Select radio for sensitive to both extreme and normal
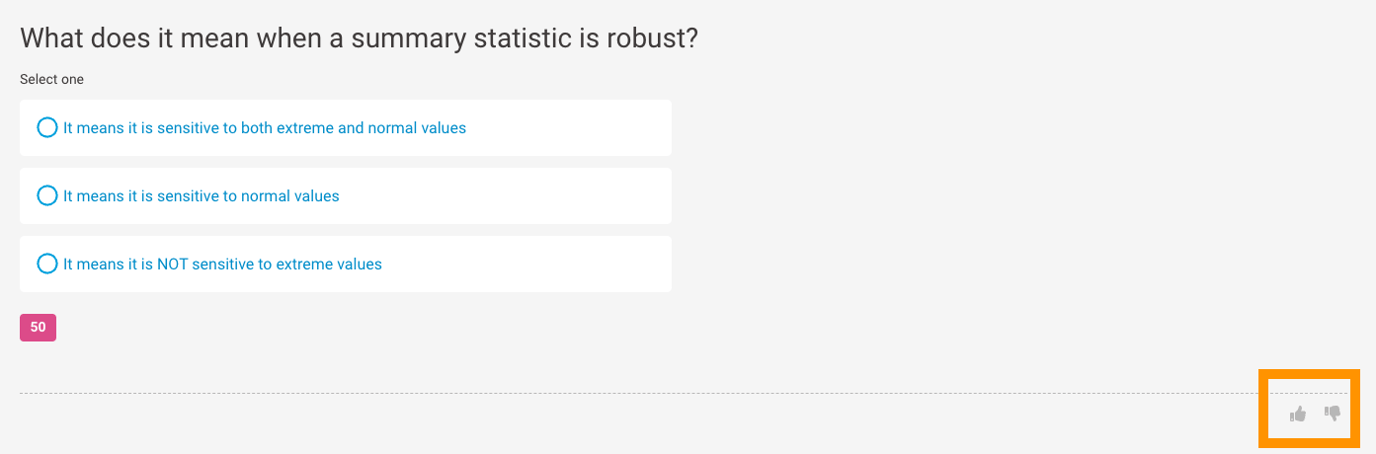This screenshot has width=1376, height=454. click(x=47, y=128)
